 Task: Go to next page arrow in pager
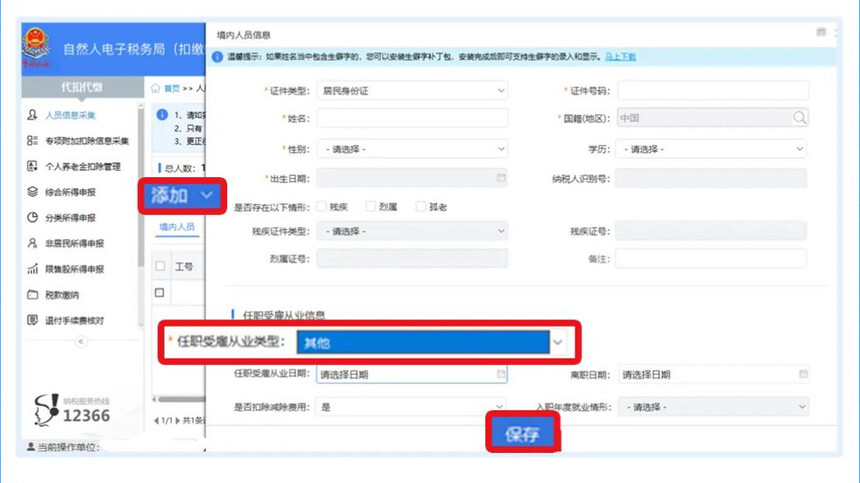[177, 421]
